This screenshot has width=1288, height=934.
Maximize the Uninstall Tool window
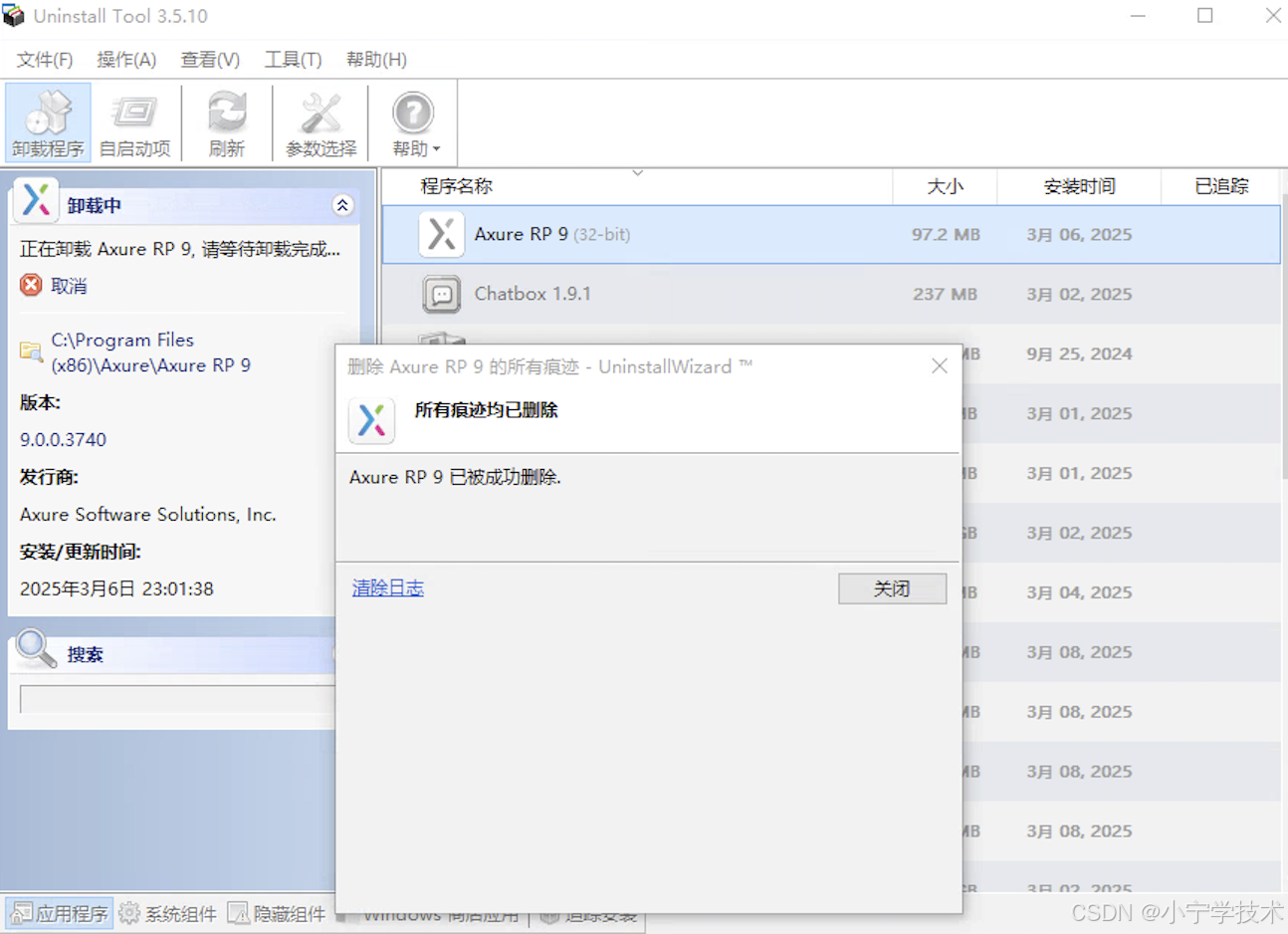(x=1204, y=16)
